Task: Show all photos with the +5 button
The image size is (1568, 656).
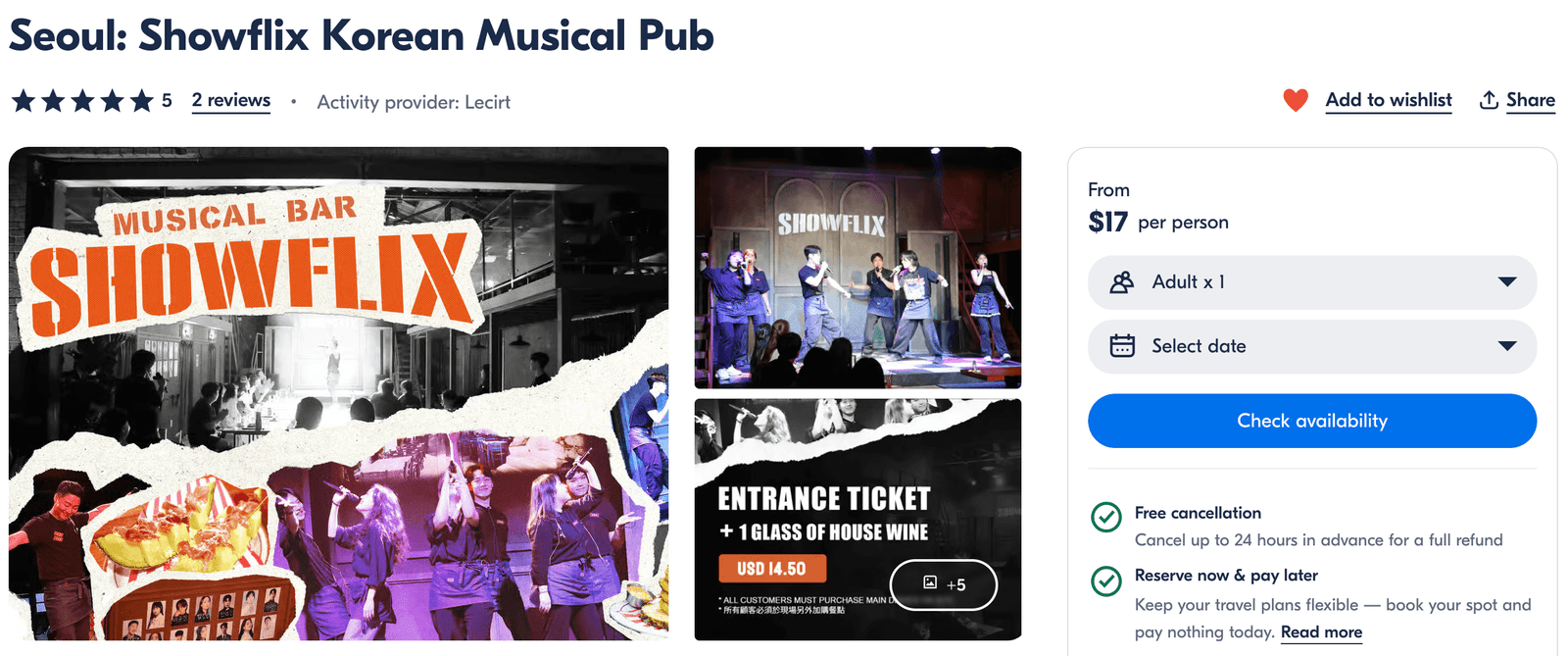Action: point(944,584)
